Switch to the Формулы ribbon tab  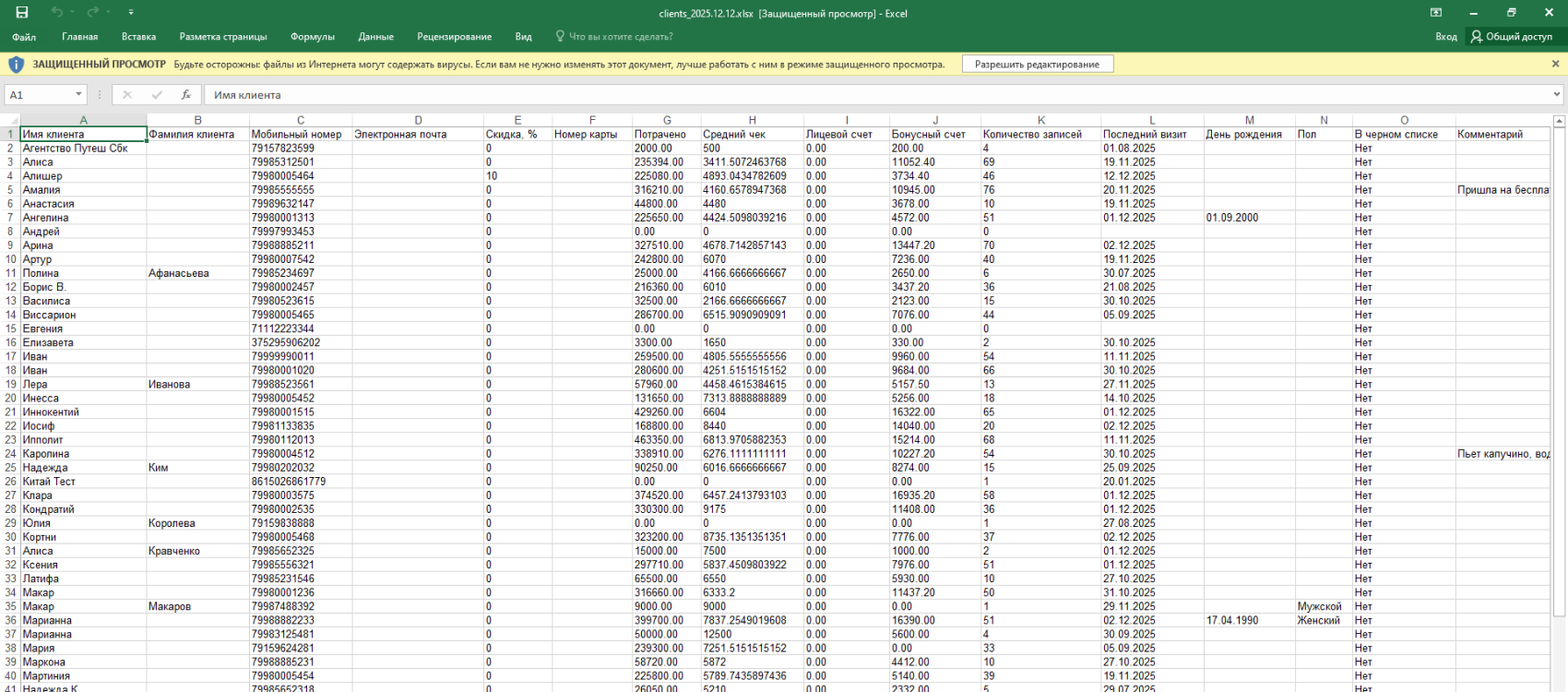[x=312, y=37]
